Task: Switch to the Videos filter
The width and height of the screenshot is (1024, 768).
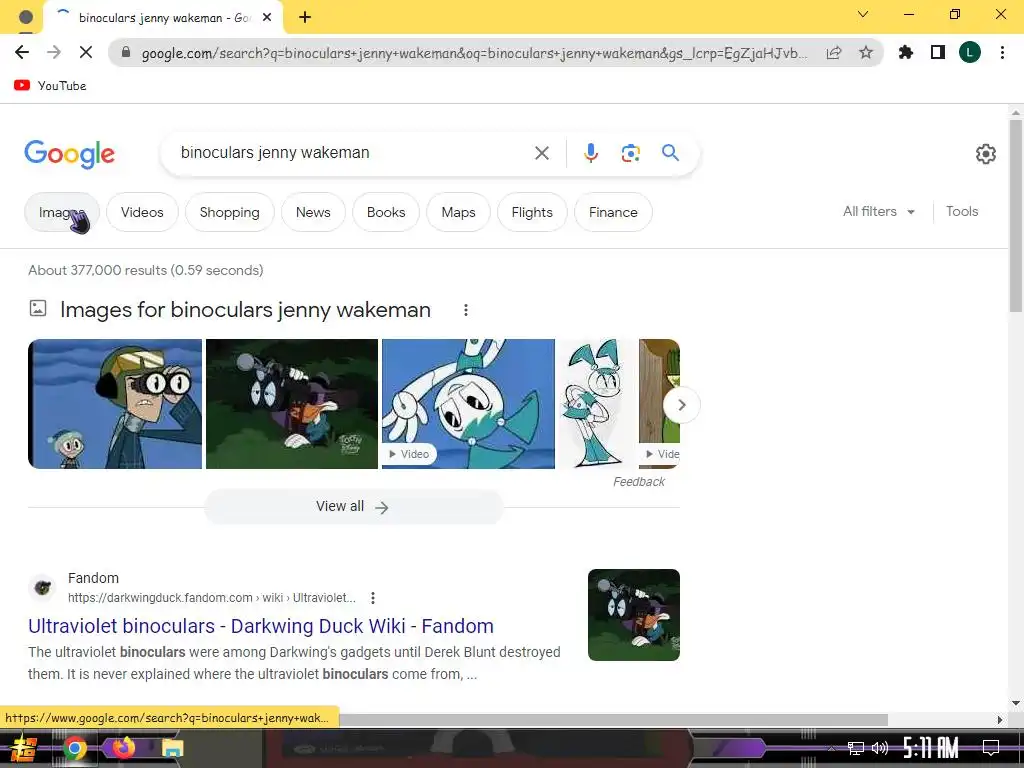Action: coord(142,212)
